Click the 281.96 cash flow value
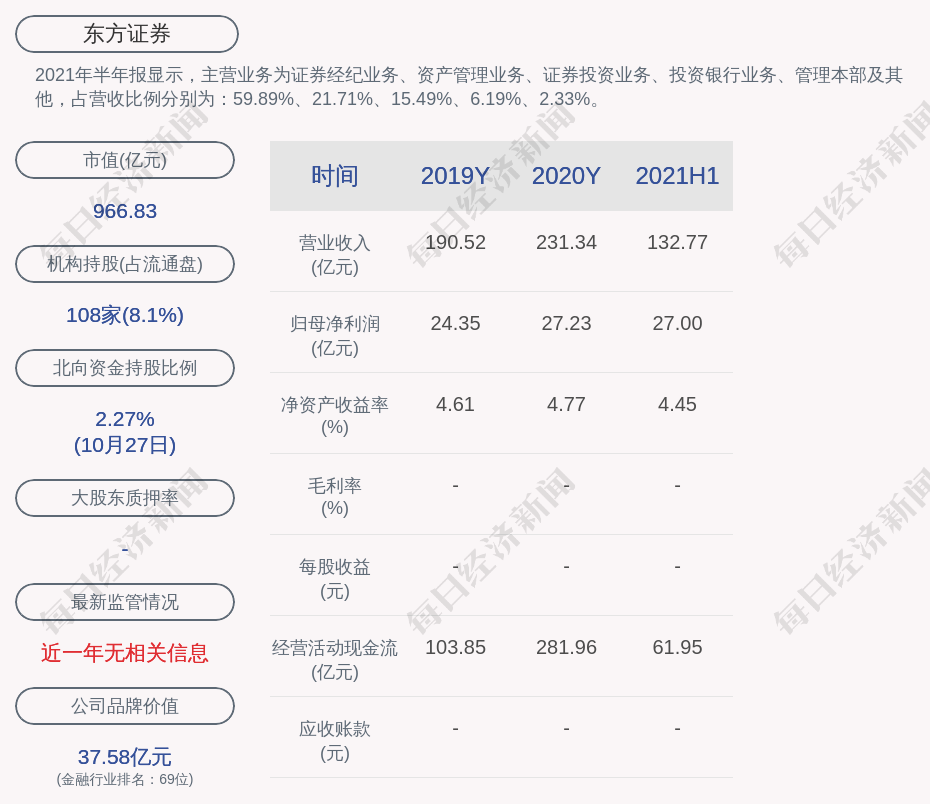This screenshot has height=804, width=930. pos(566,647)
